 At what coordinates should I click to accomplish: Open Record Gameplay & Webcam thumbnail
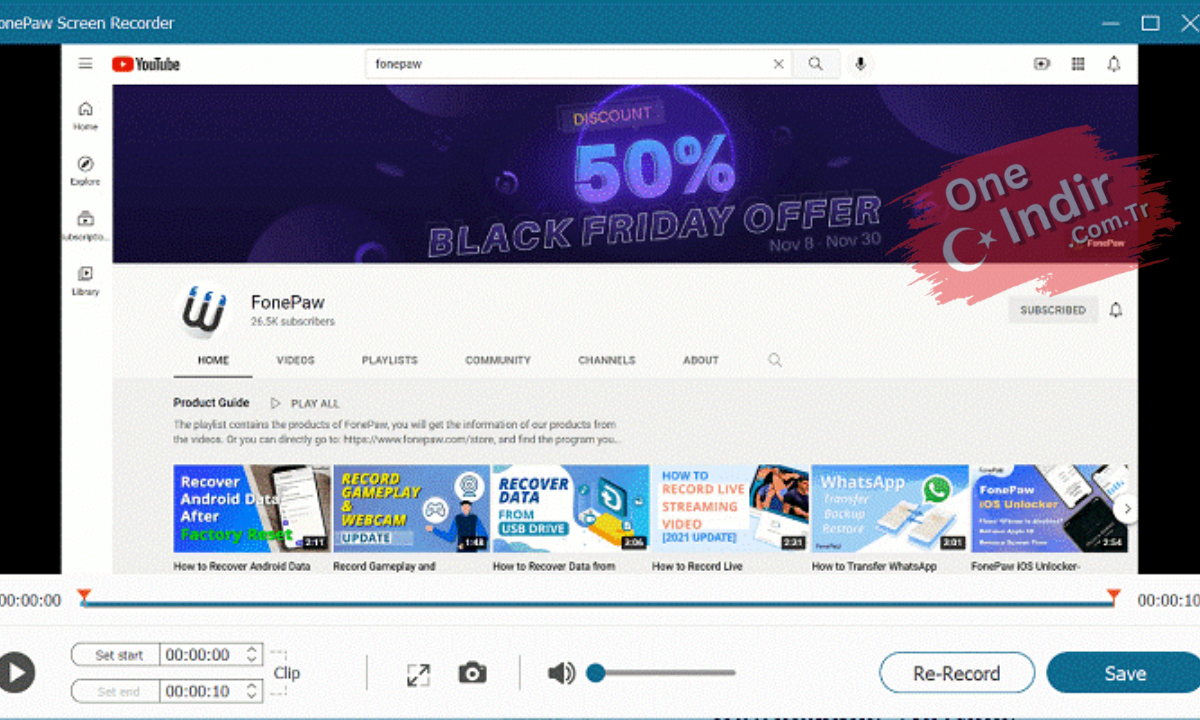(x=411, y=509)
